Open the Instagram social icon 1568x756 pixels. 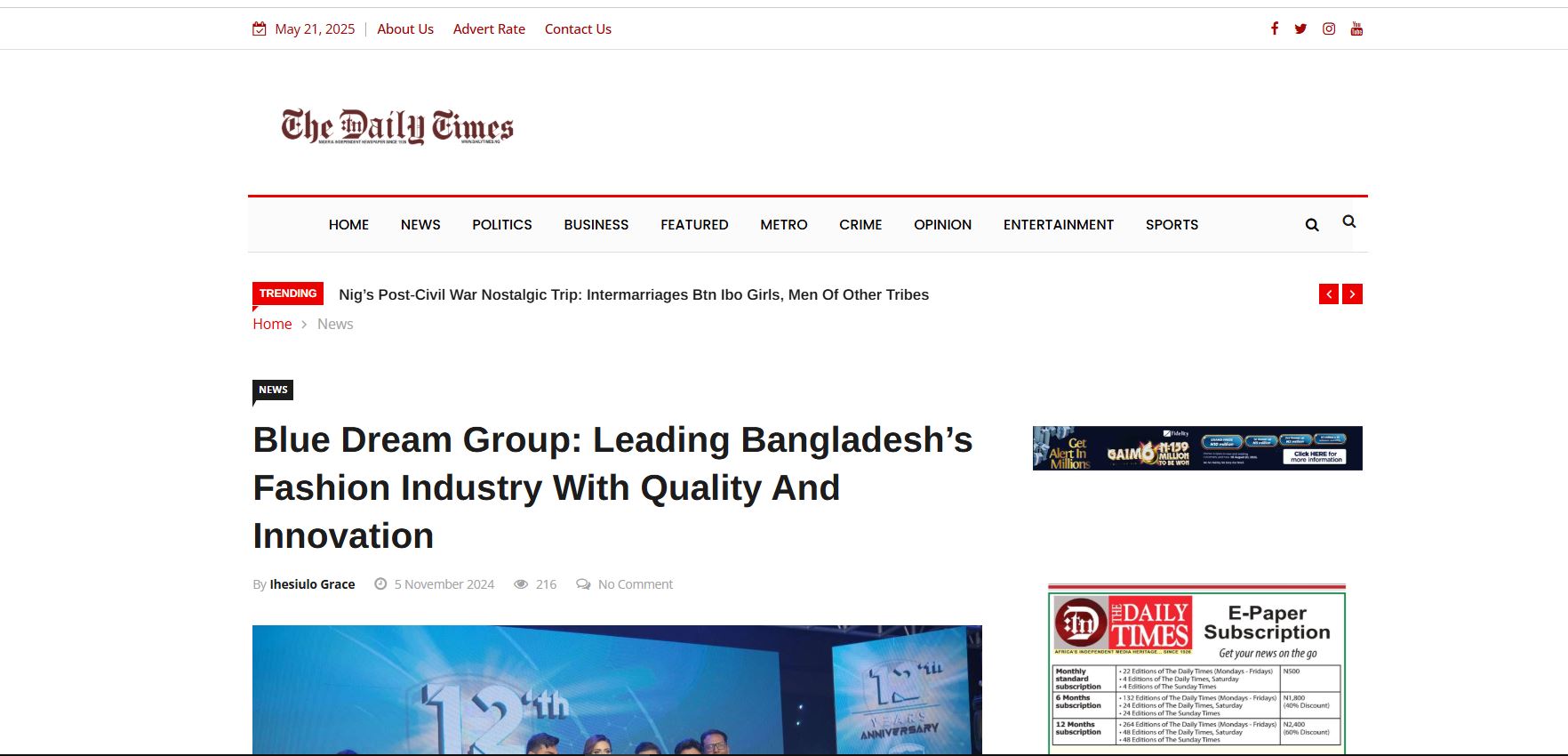coord(1328,28)
